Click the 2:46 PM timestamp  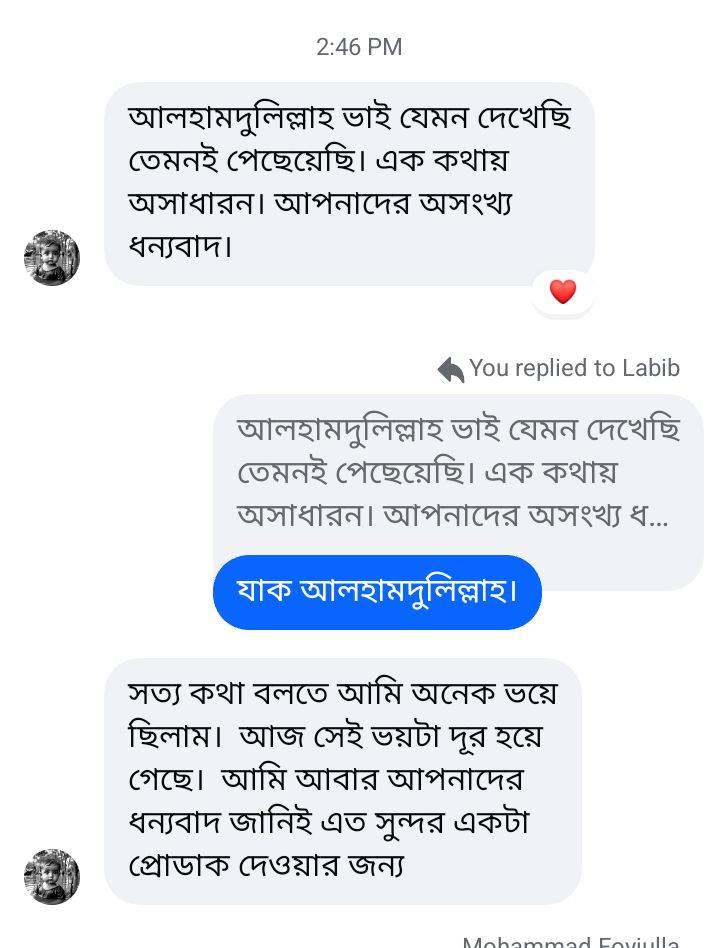point(359,47)
